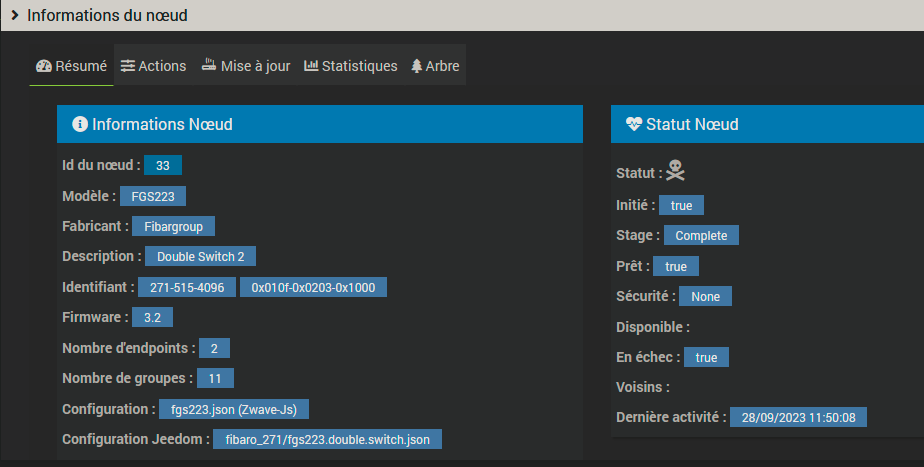This screenshot has width=924, height=467.
Task: Click the info icon beside Informations Nœud
Action: 80,124
